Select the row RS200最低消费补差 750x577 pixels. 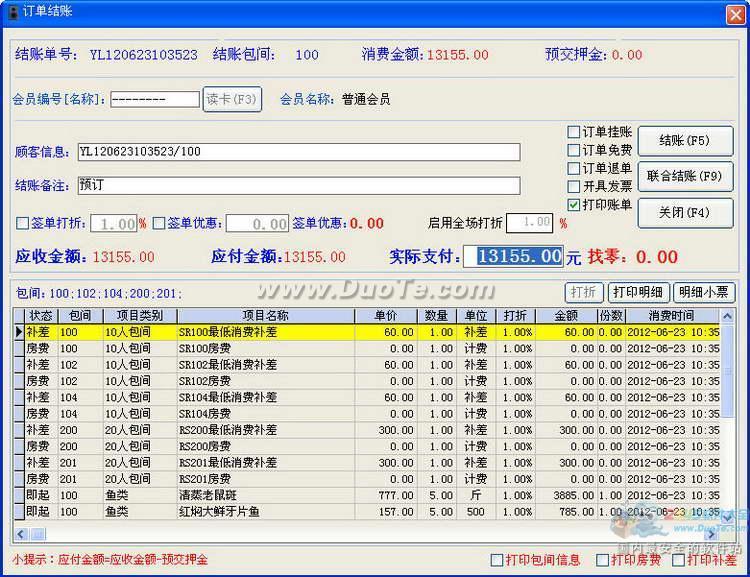[366, 430]
